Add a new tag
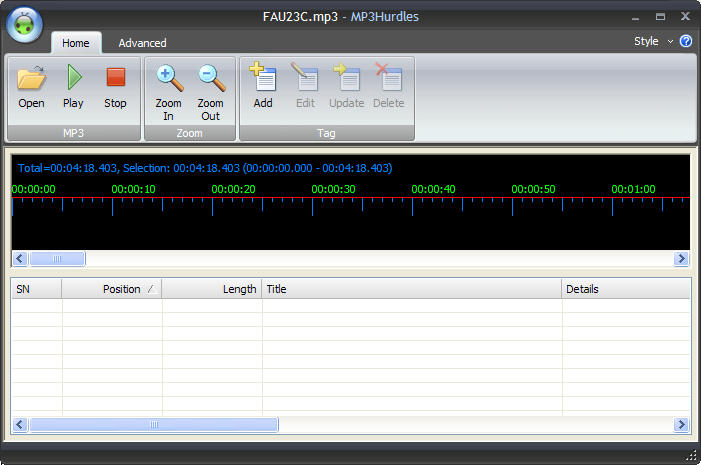The width and height of the screenshot is (701, 465). click(x=263, y=86)
